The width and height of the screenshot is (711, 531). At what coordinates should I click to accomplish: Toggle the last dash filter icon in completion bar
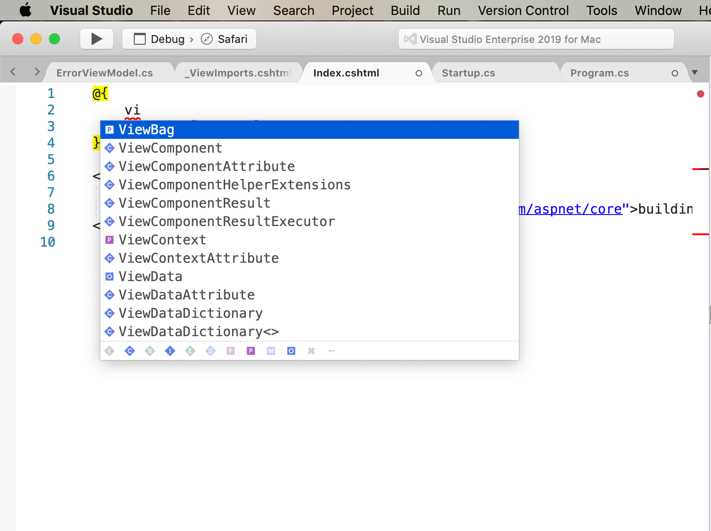pos(331,351)
